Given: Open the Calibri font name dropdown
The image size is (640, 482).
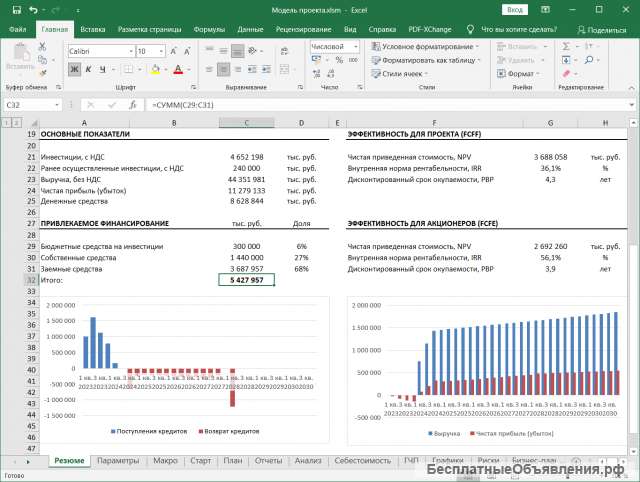Looking at the screenshot, I should pos(100,51).
